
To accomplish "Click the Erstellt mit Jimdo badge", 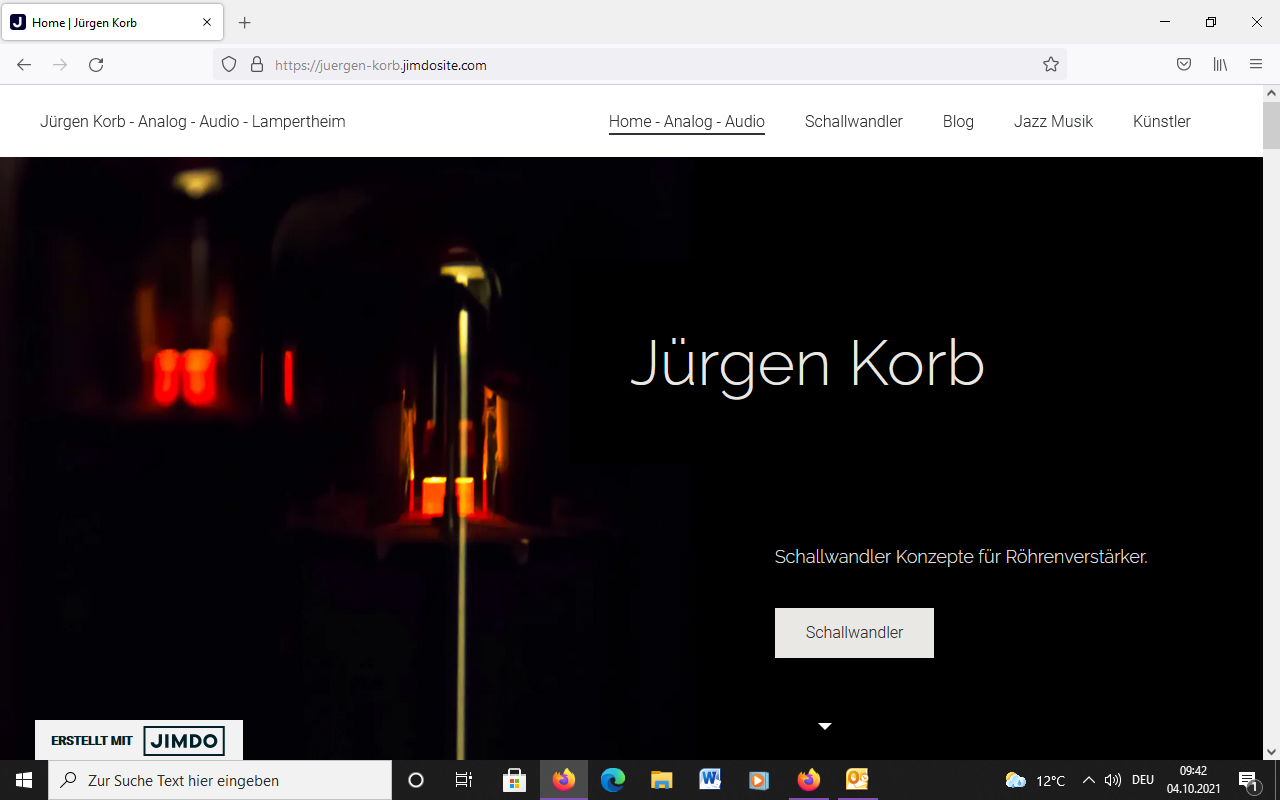I will coord(139,741).
